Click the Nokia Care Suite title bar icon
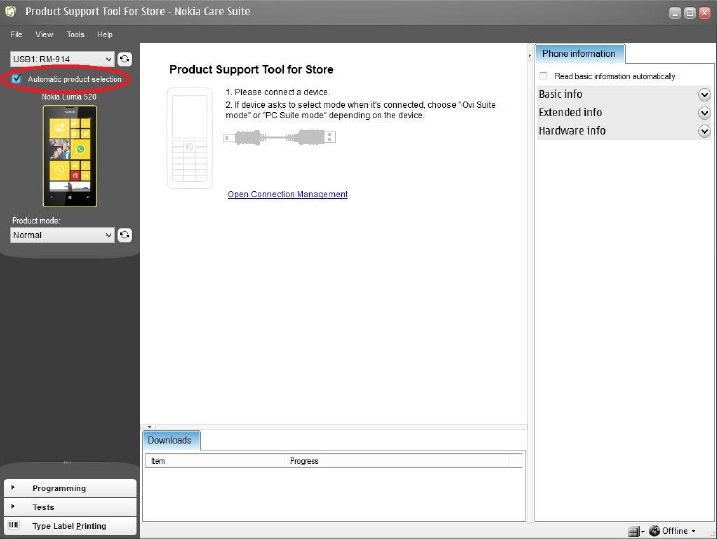The height and width of the screenshot is (539, 717). pos(10,11)
